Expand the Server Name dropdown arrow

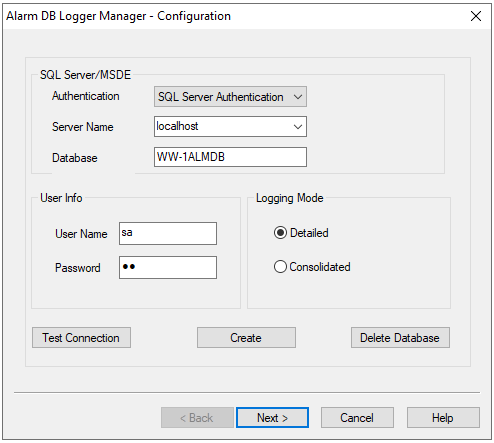(298, 127)
